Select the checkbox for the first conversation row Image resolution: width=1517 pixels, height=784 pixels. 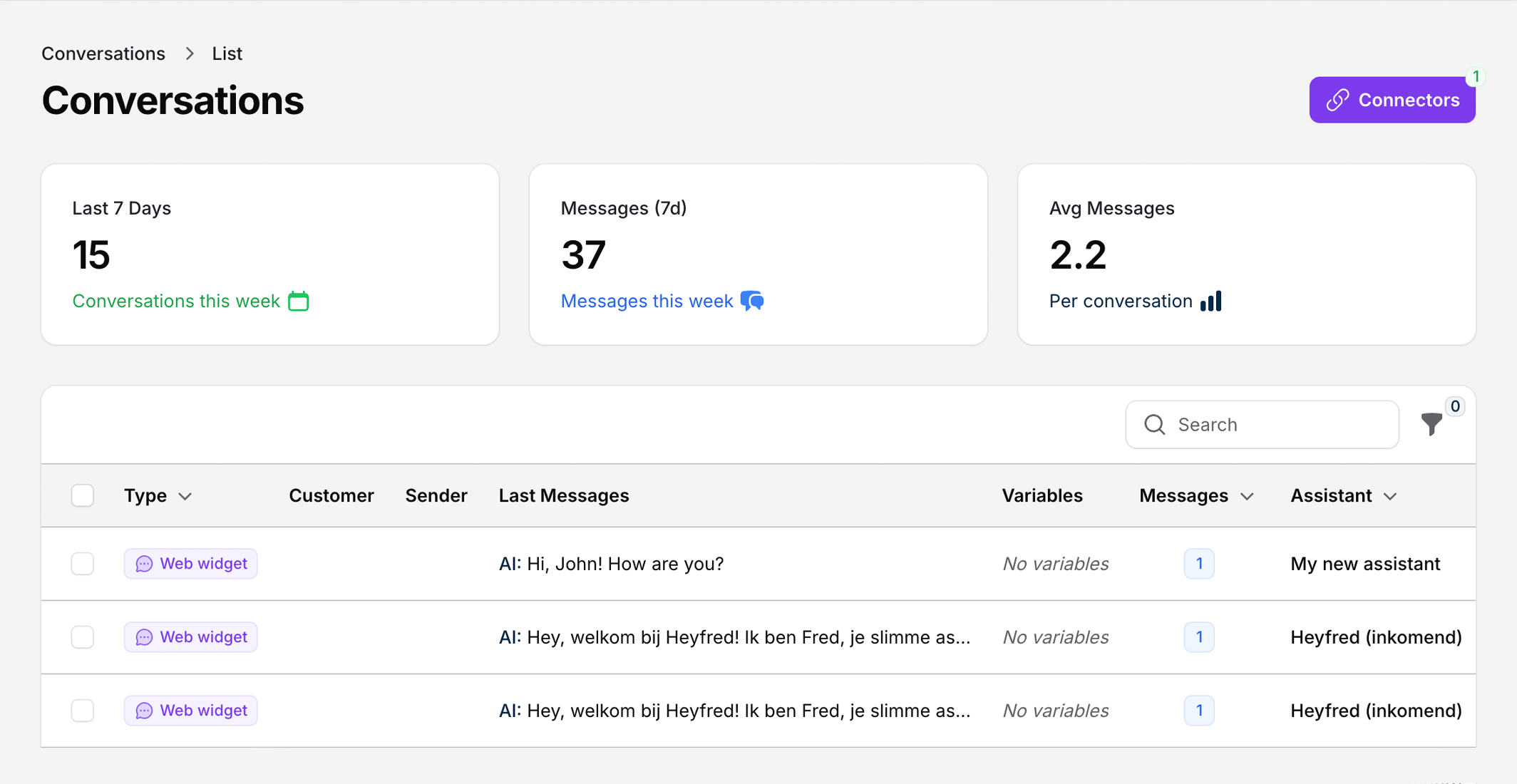[82, 563]
